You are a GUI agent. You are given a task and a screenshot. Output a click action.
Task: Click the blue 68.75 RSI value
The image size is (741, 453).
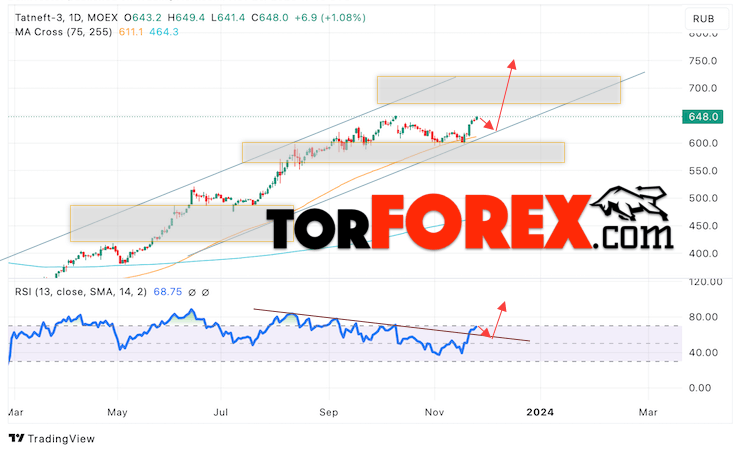tap(168, 292)
